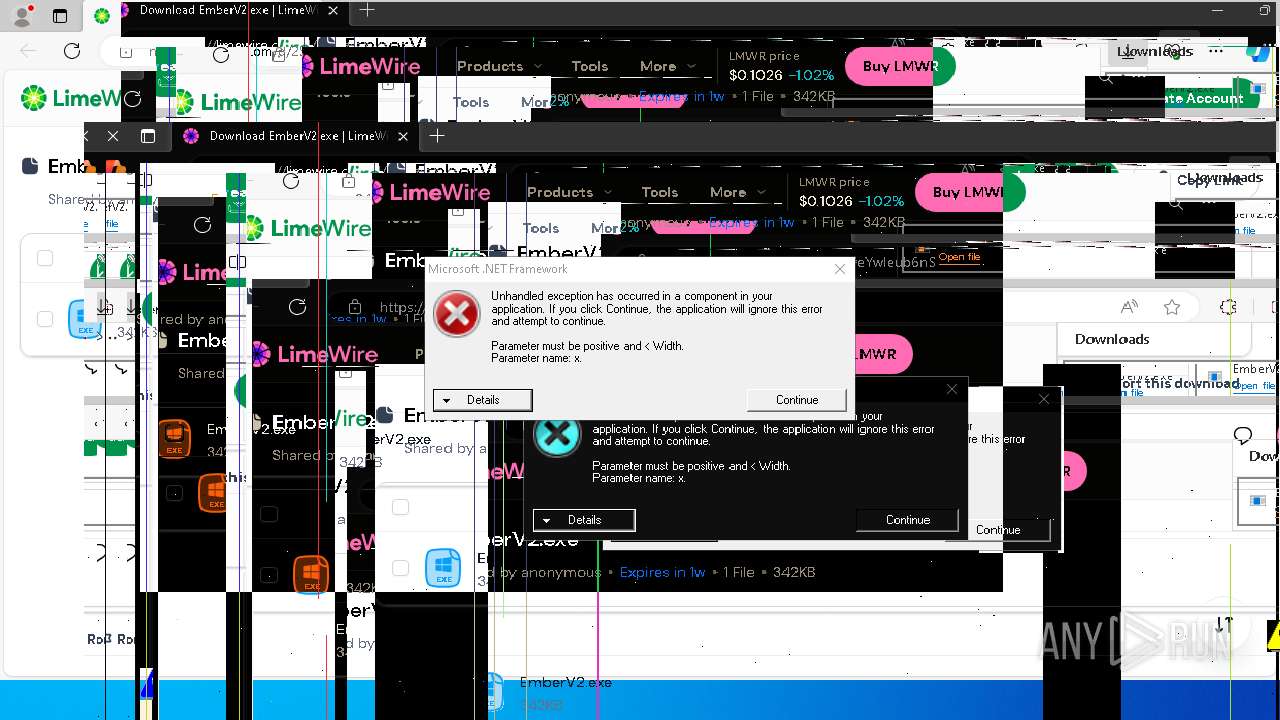Click Continue in the light .NET Framework dialog

[797, 400]
